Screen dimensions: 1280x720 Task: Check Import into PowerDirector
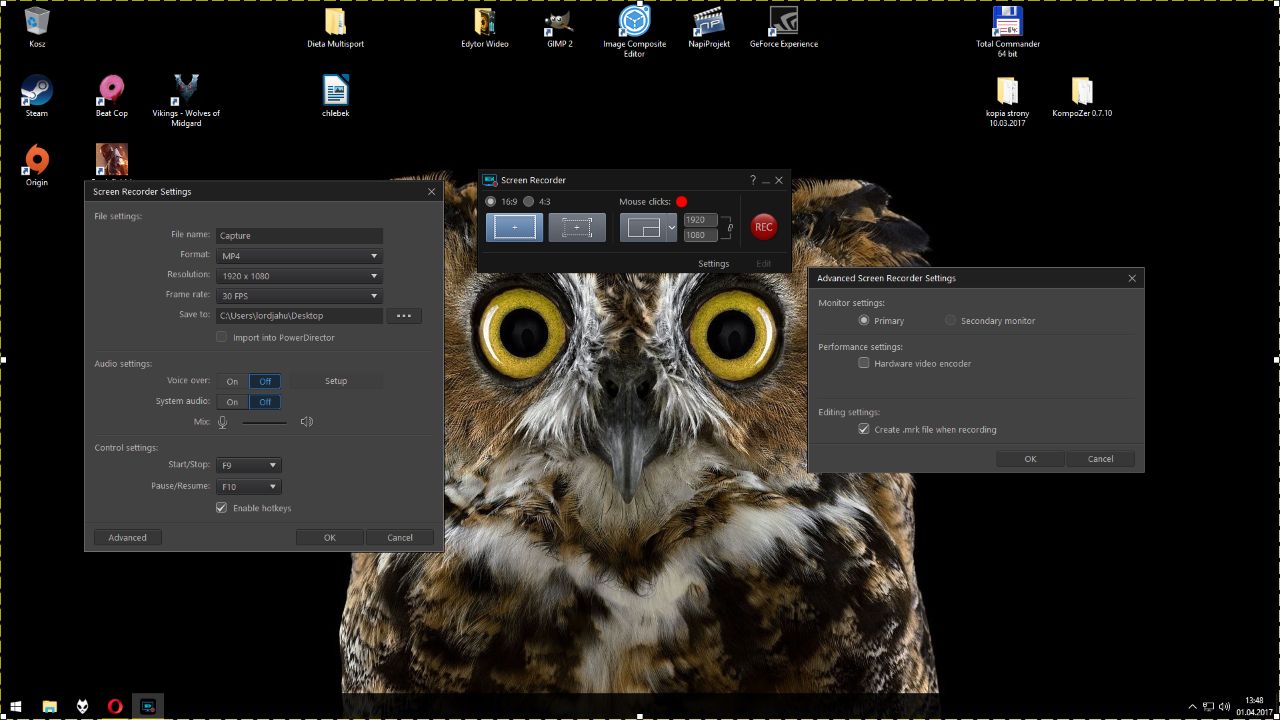click(x=222, y=338)
